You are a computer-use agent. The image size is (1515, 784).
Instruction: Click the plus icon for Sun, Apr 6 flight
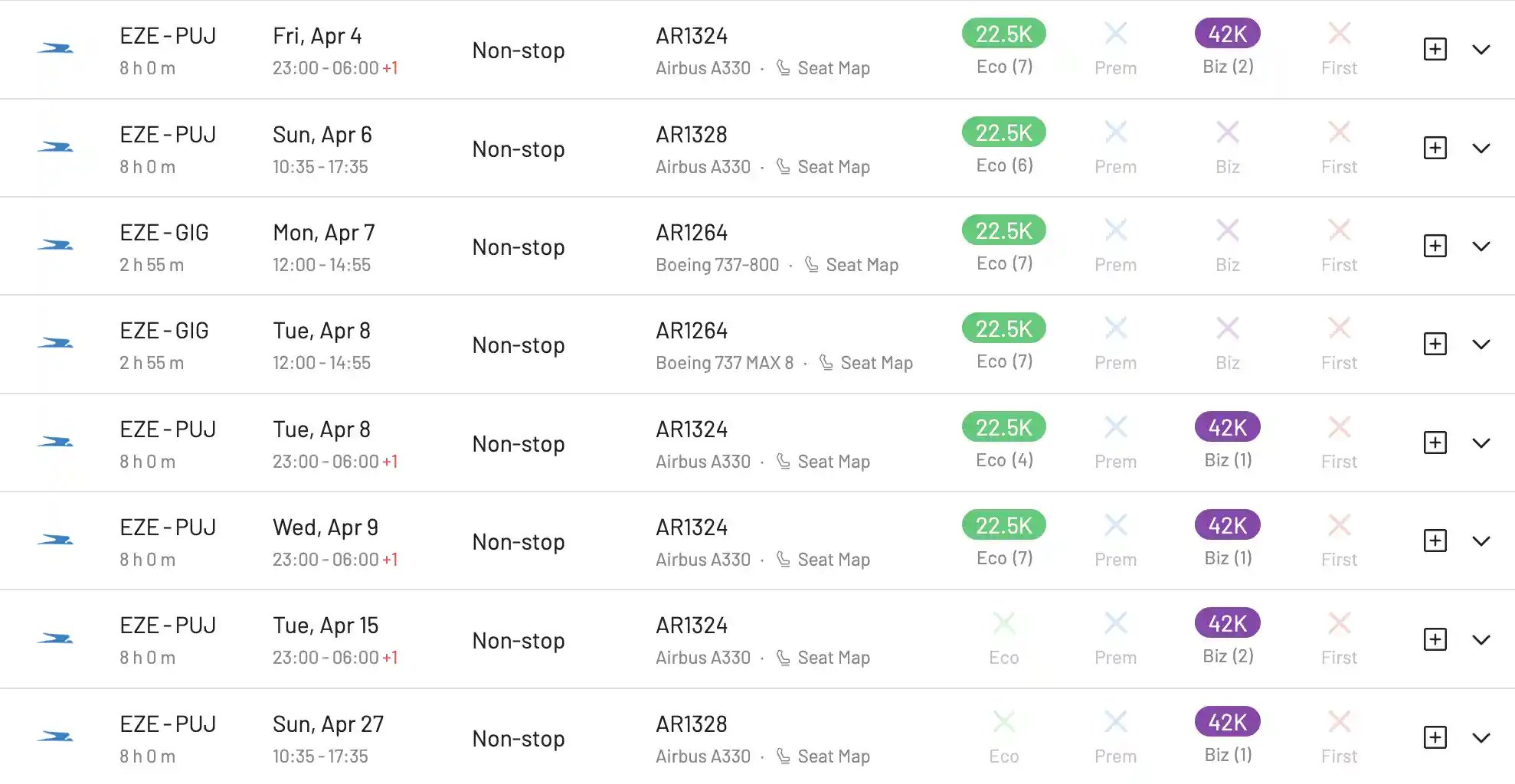tap(1435, 148)
